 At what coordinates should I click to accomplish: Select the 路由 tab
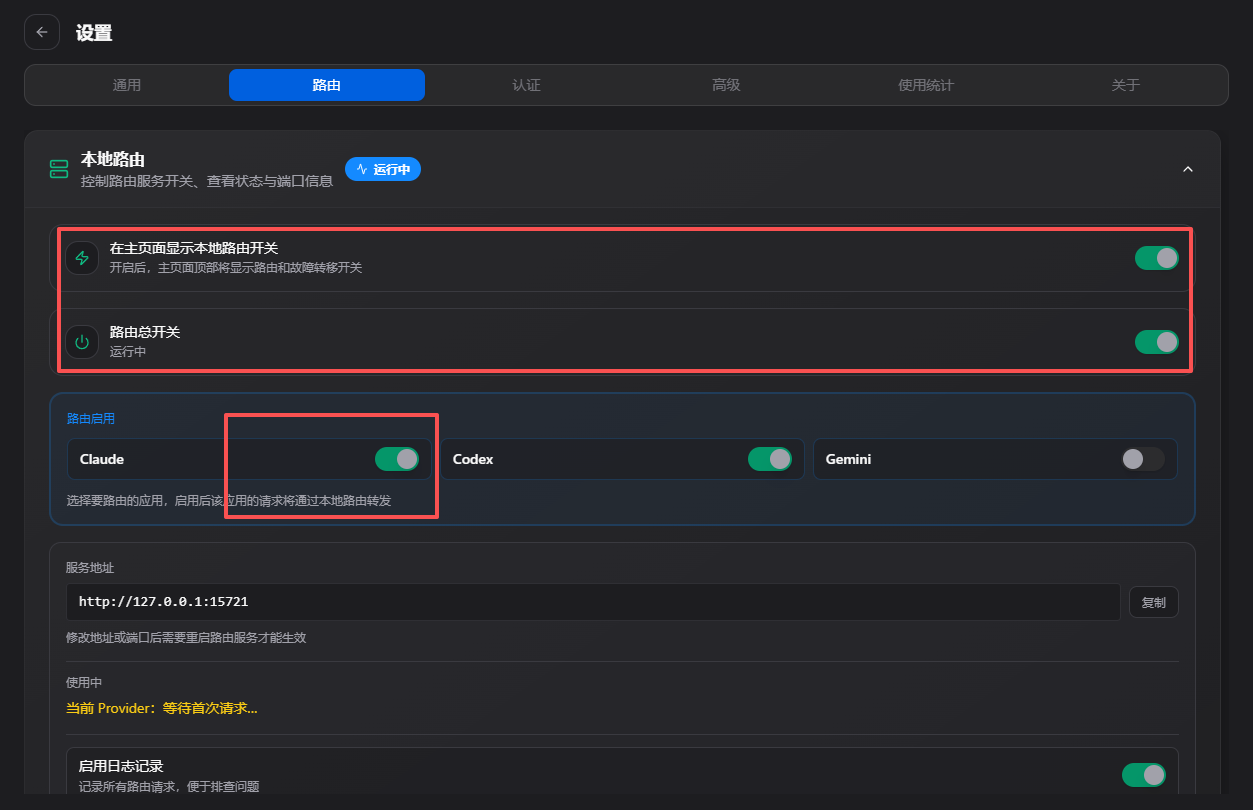(327, 85)
